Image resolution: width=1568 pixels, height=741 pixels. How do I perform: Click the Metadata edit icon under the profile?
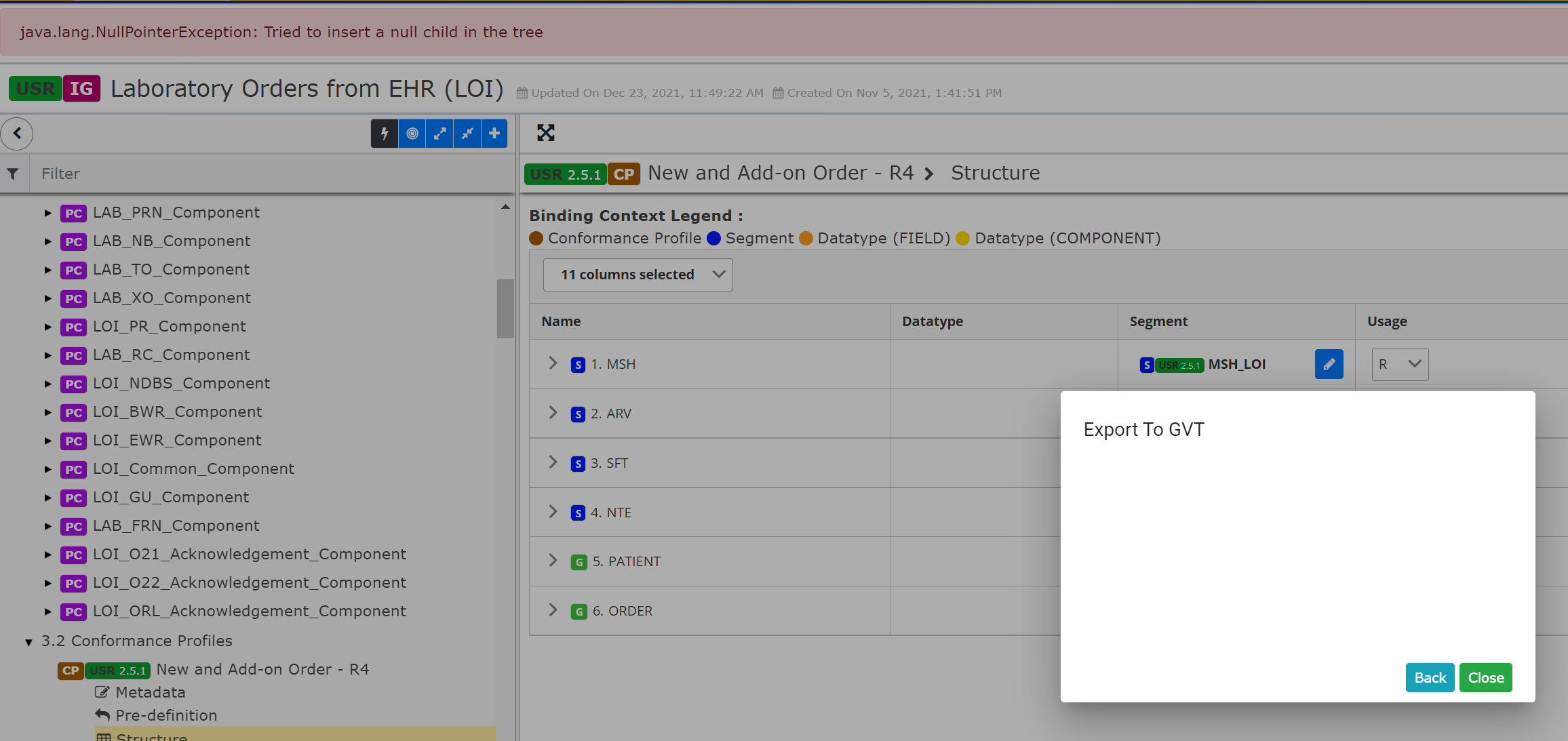[102, 692]
